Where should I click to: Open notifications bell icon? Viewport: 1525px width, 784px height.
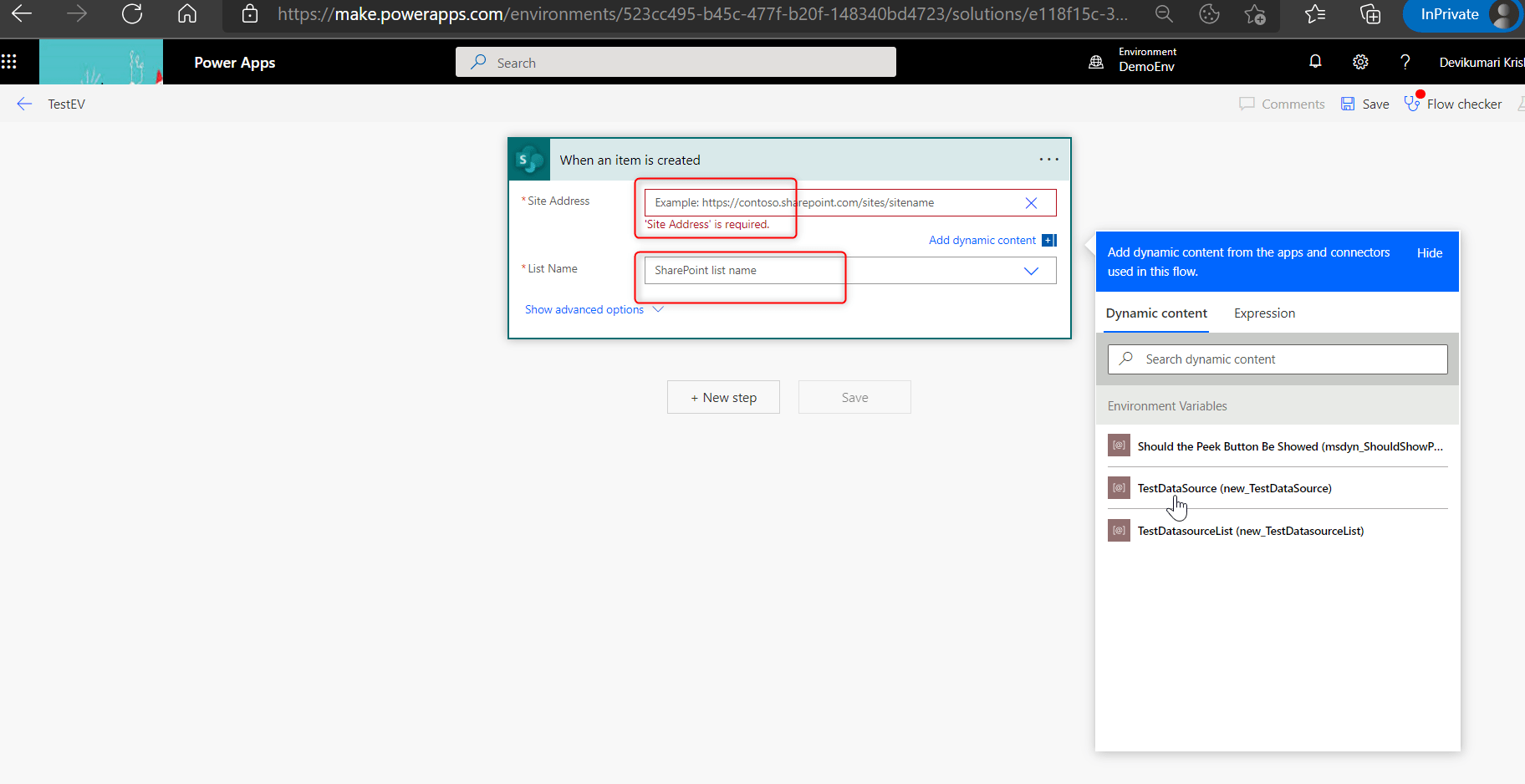click(x=1315, y=61)
